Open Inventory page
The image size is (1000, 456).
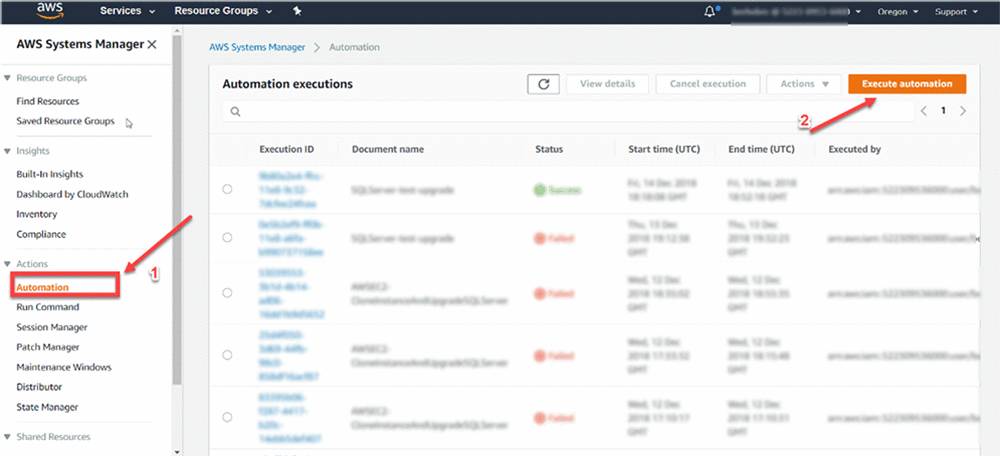point(36,214)
